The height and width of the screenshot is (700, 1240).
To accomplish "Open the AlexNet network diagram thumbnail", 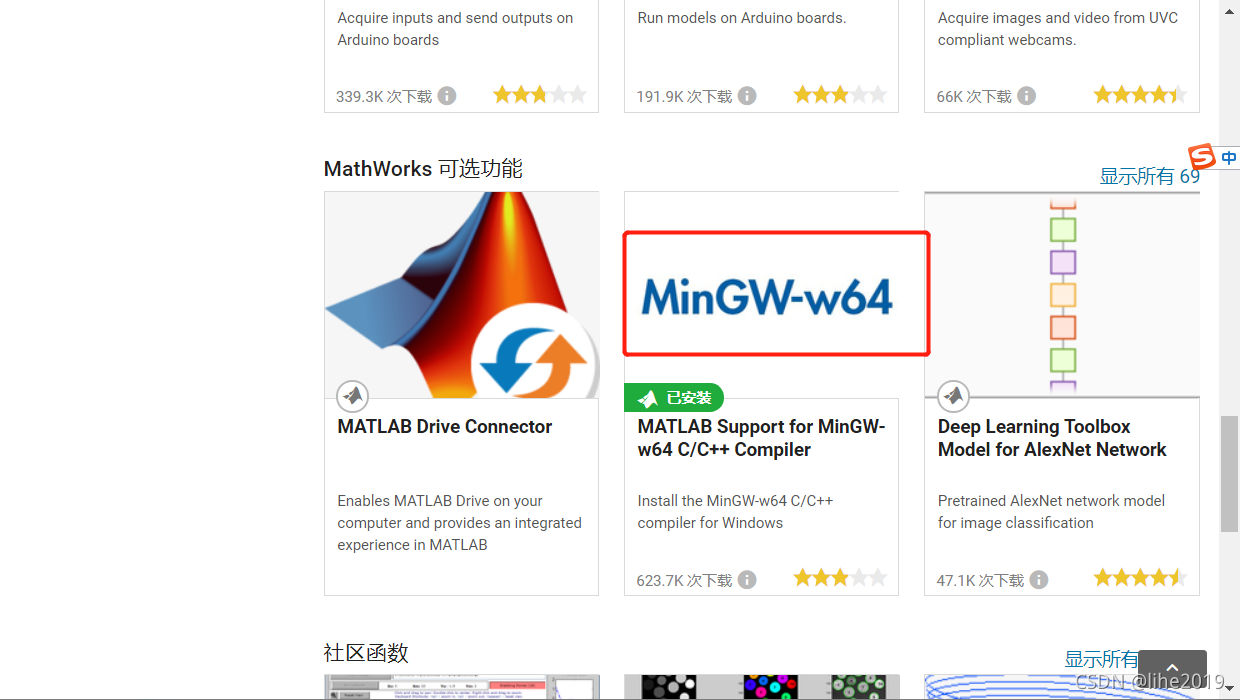I will [x=1062, y=295].
